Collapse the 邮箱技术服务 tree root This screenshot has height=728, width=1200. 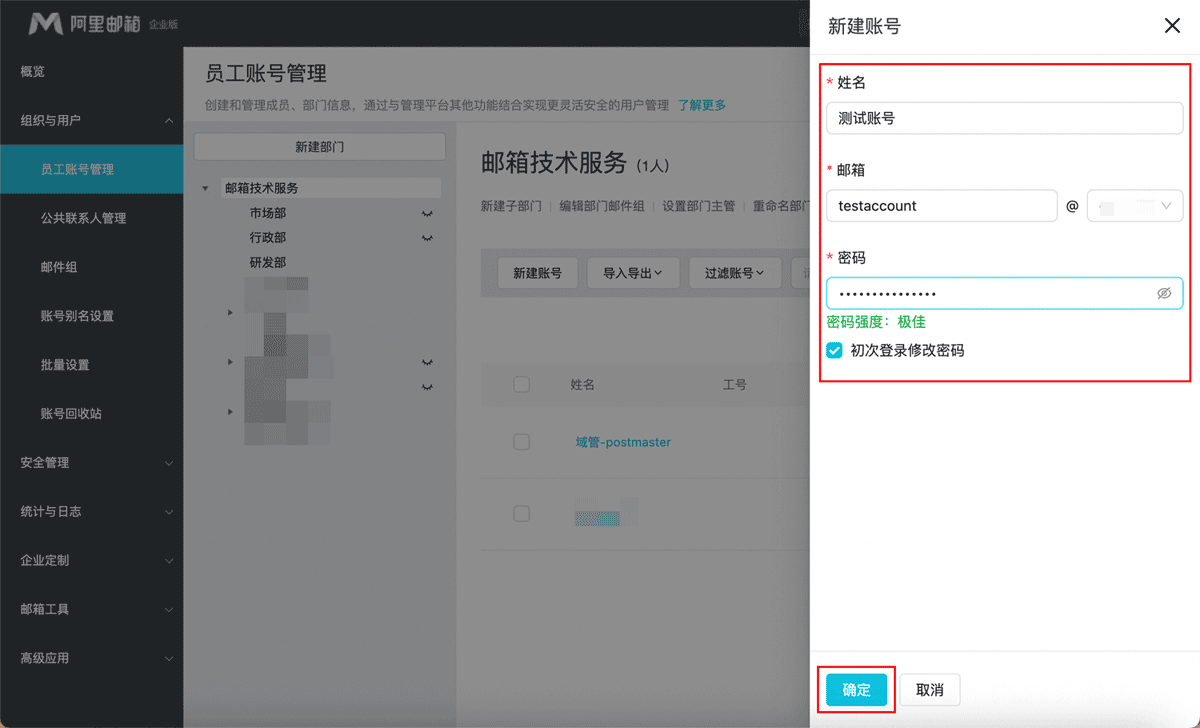(205, 187)
